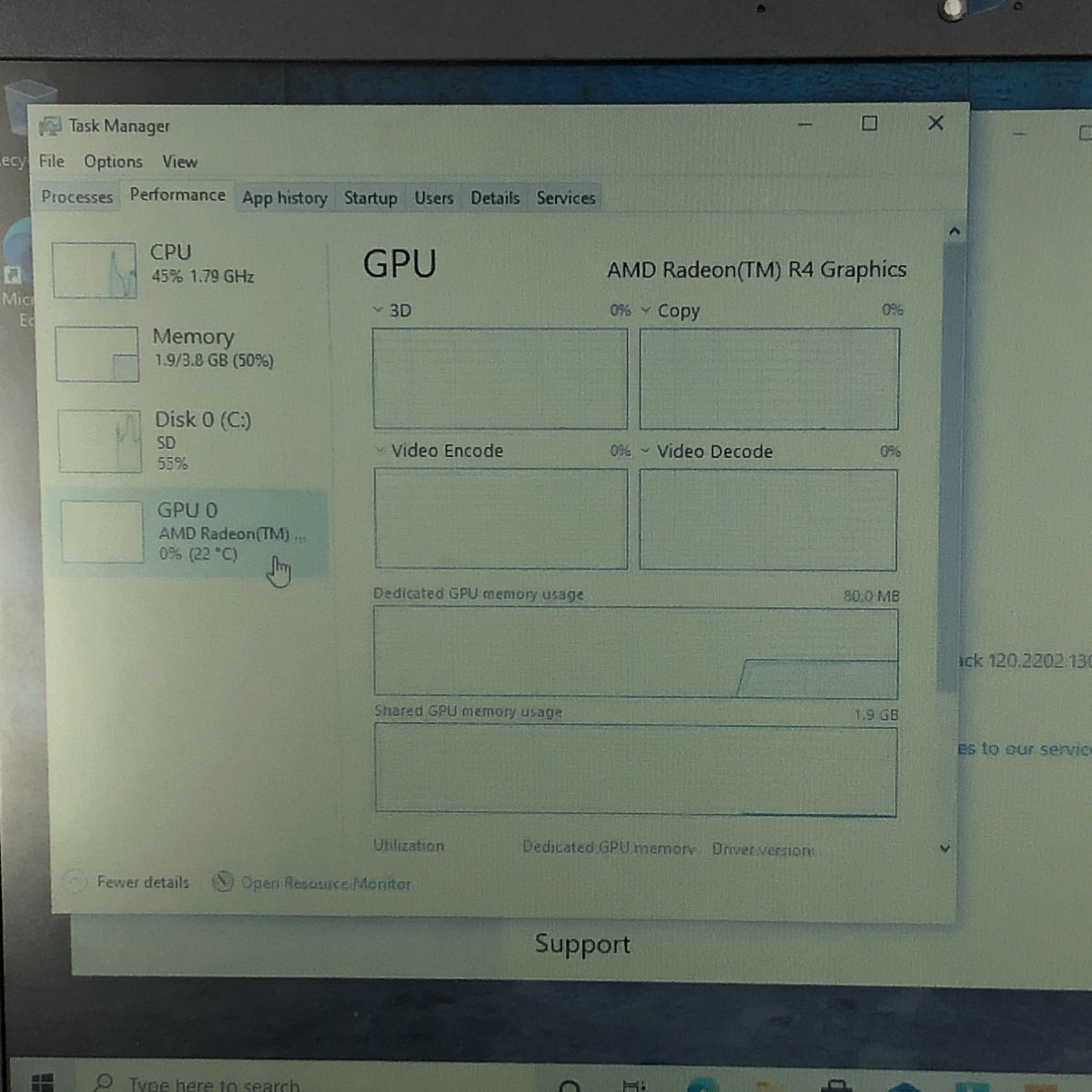1092x1092 pixels.
Task: Click the Video Encode usage graph
Action: pos(500,519)
